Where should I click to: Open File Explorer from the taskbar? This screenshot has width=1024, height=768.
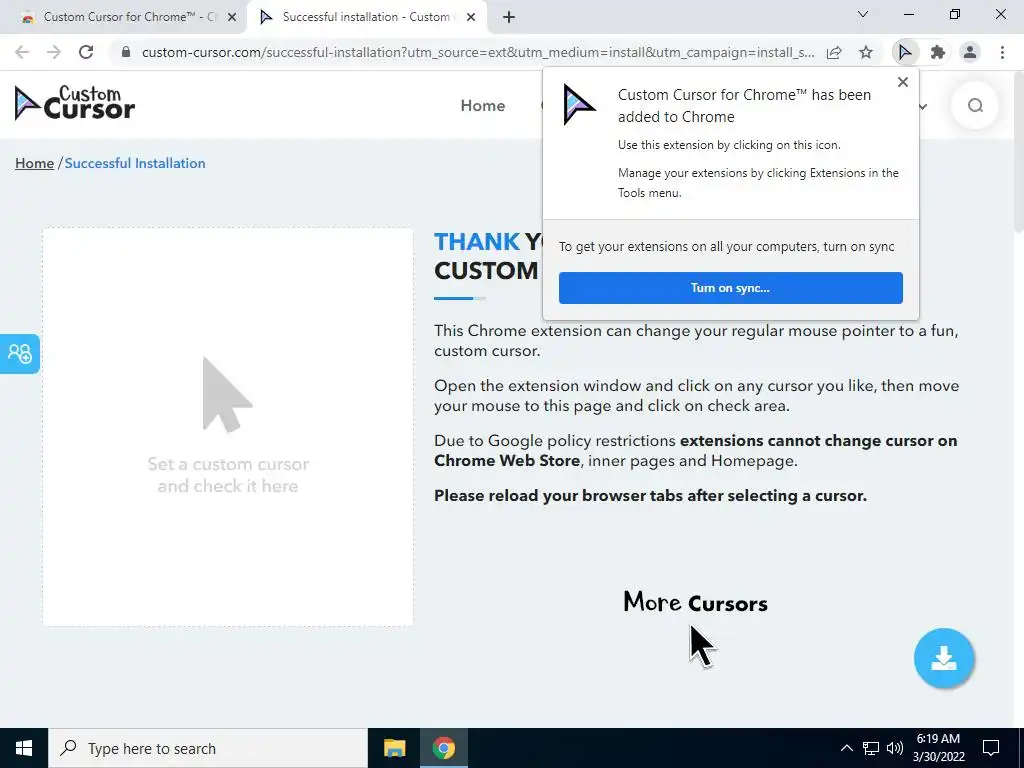[x=394, y=748]
